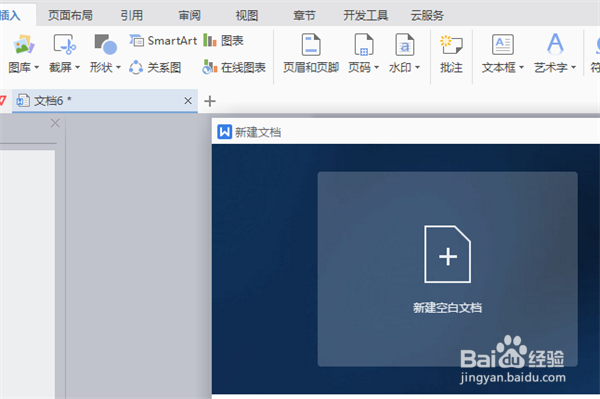Expand the 页码 dropdown arrow
Screen dimensions: 600x399
(377, 67)
